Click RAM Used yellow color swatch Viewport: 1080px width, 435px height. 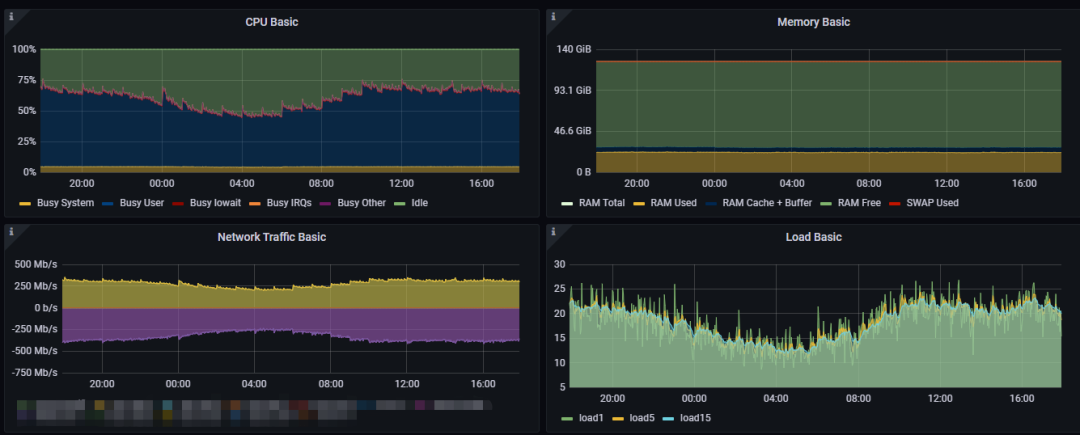coord(639,204)
